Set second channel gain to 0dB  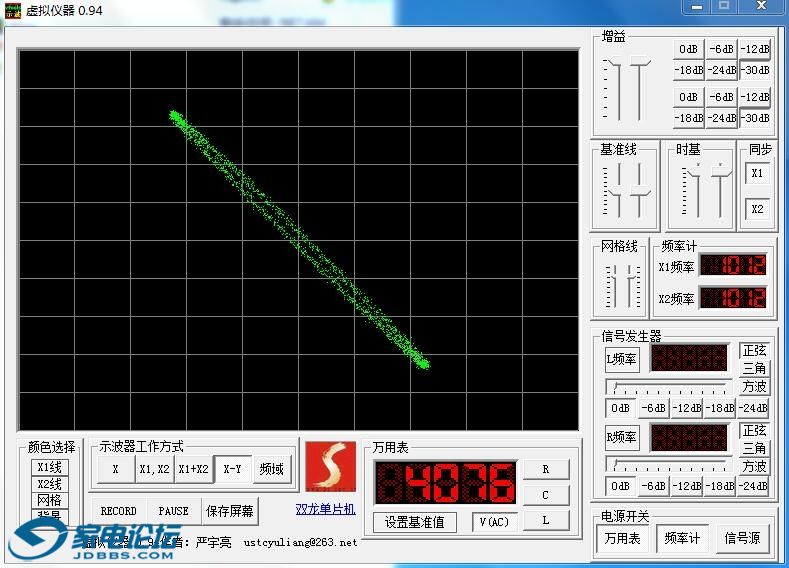click(x=688, y=97)
